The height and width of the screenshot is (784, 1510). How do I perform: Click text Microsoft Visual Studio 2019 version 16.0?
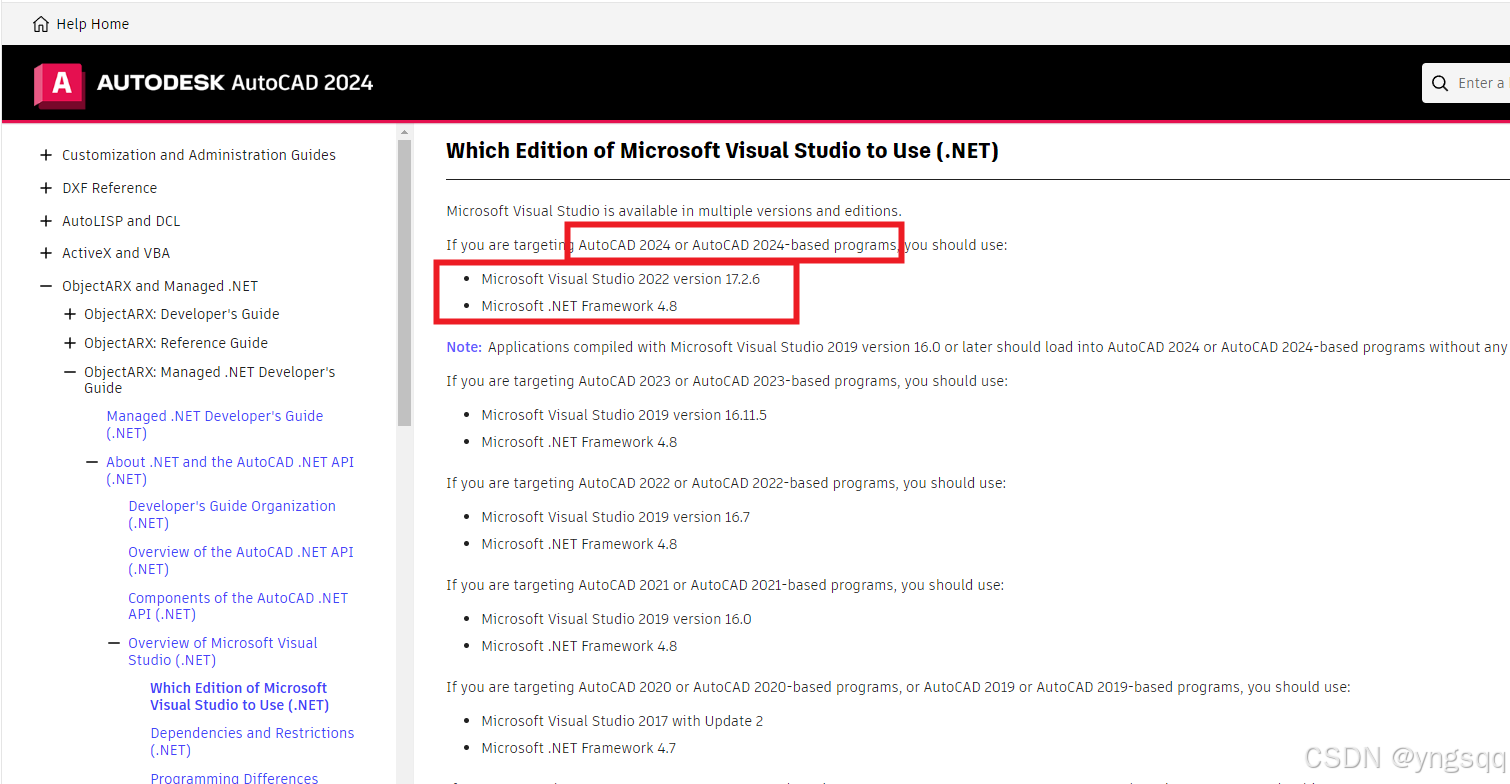point(616,619)
